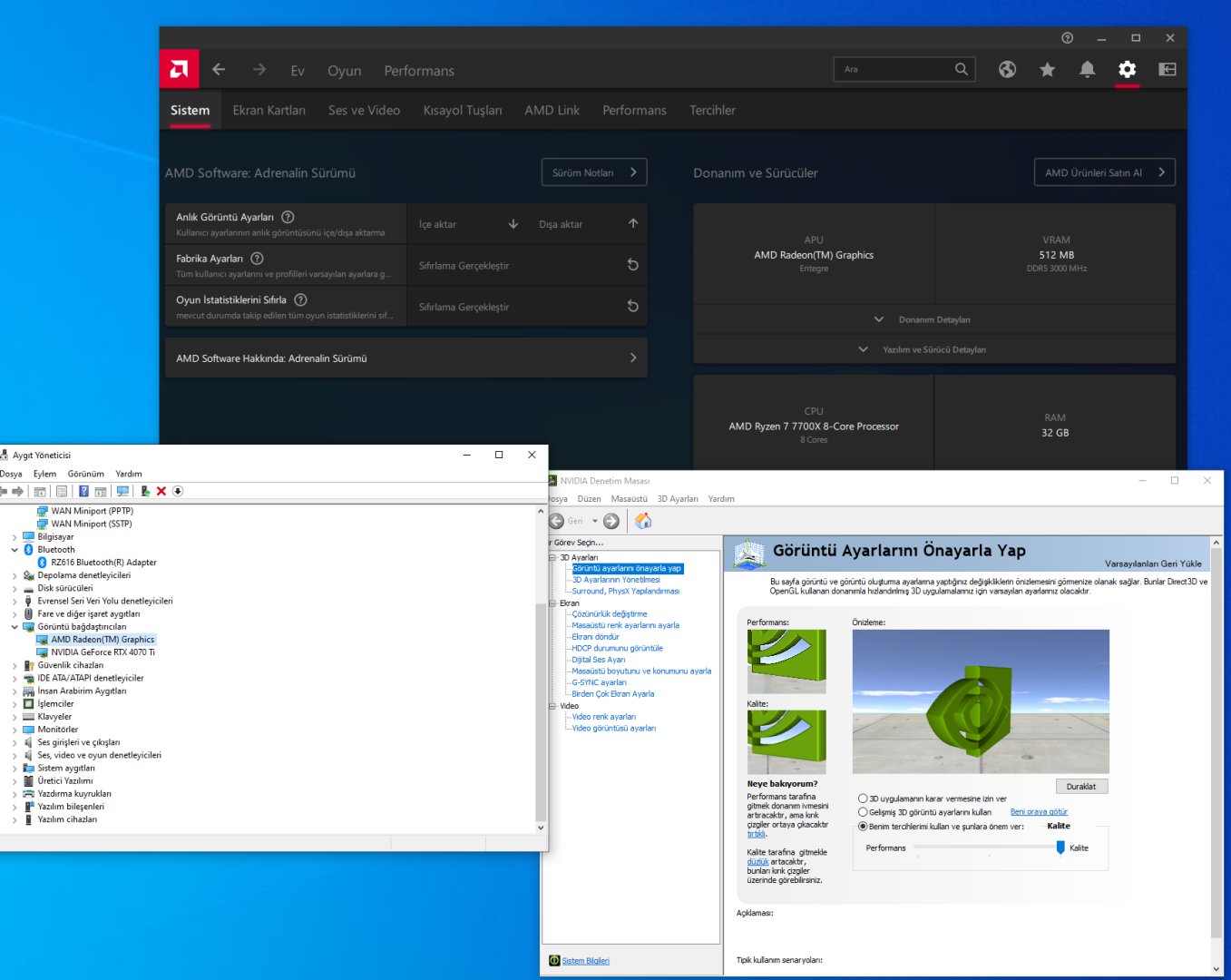Show help for Fabrika Ayarları
This screenshot has width=1231, height=980.
pos(257,259)
